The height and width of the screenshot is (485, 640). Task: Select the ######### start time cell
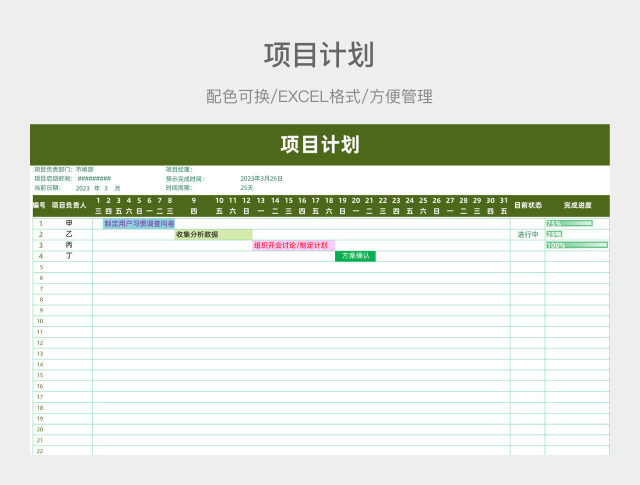point(94,178)
